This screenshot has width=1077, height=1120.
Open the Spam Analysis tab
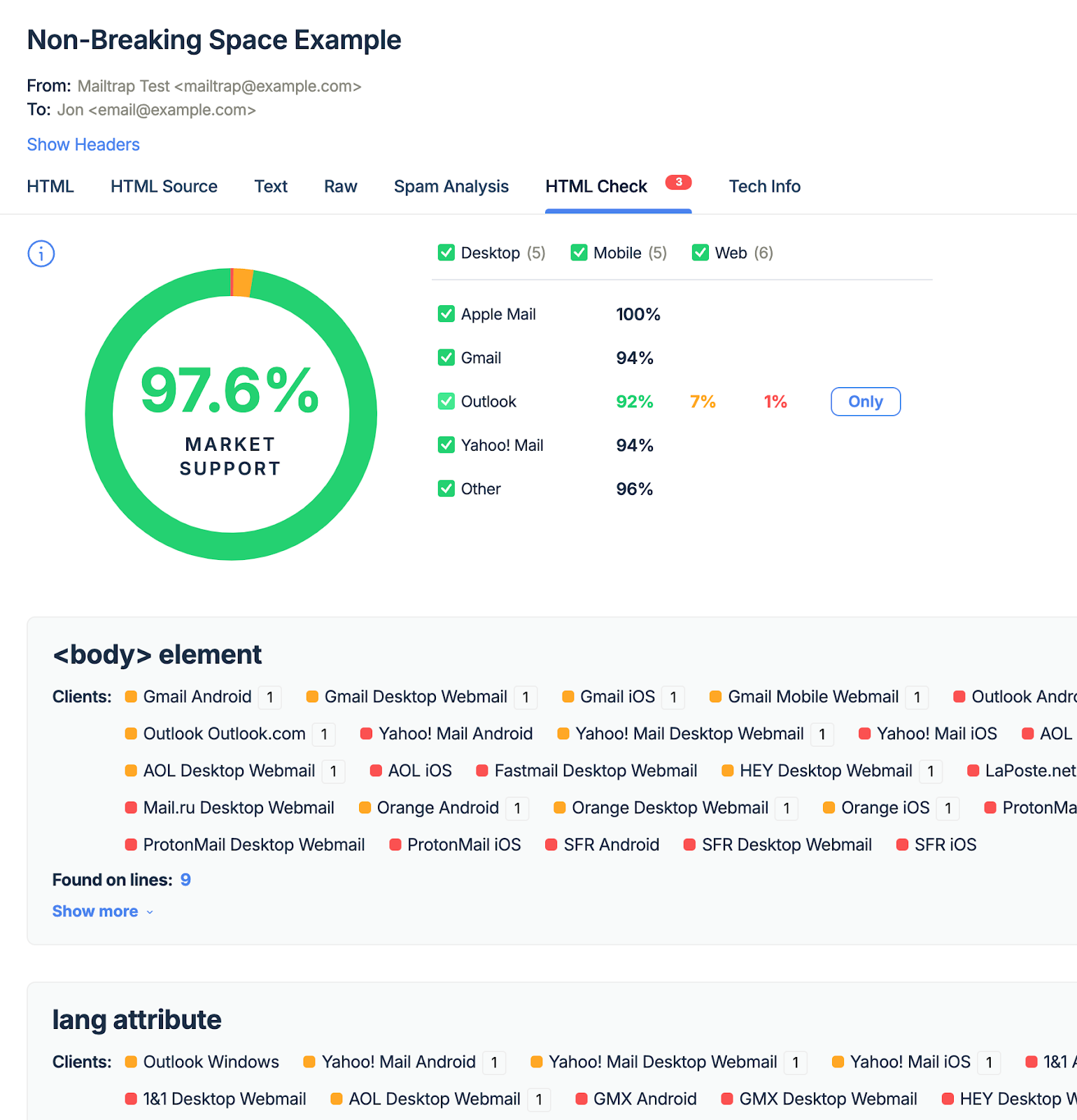(x=451, y=186)
